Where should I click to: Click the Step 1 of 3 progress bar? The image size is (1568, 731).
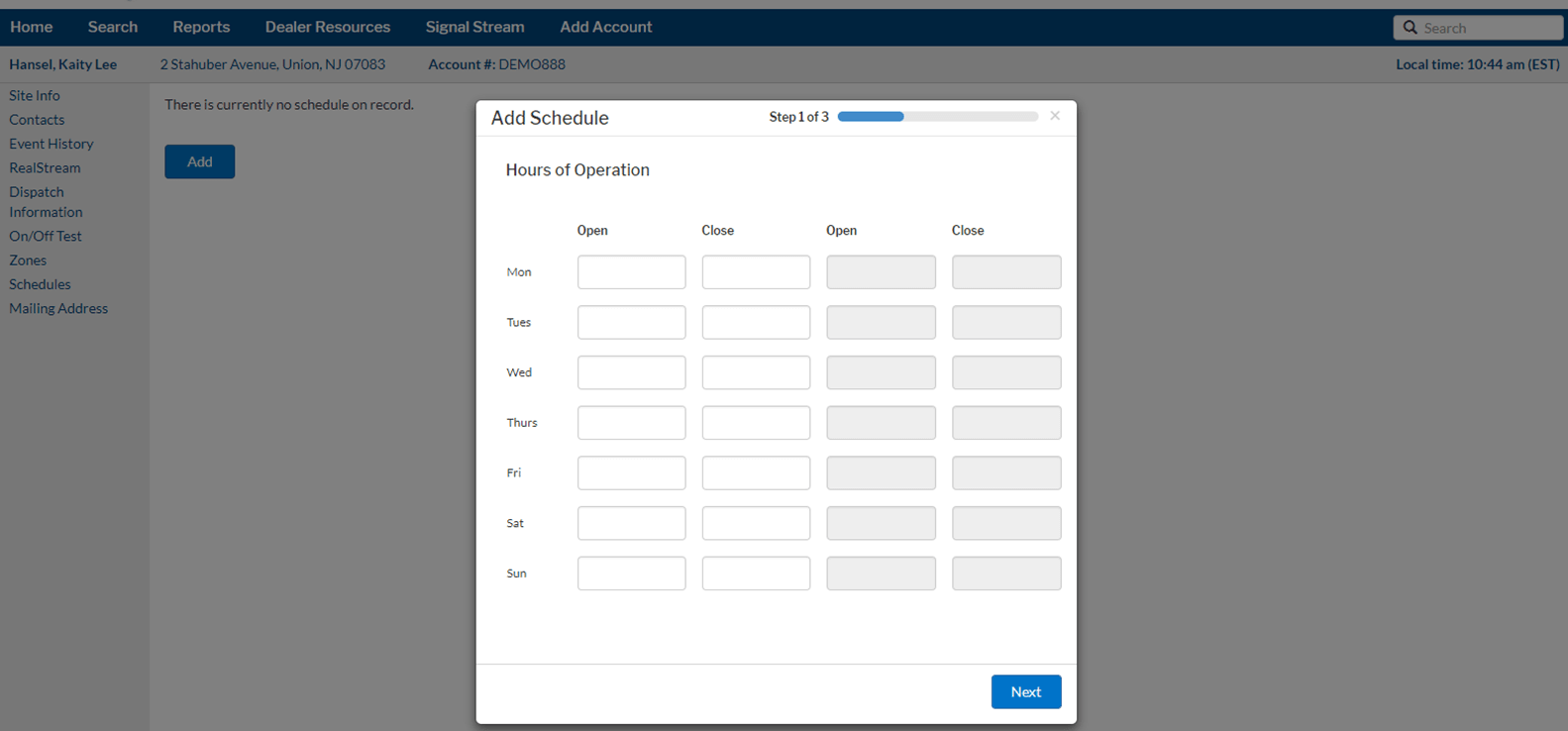pos(937,117)
